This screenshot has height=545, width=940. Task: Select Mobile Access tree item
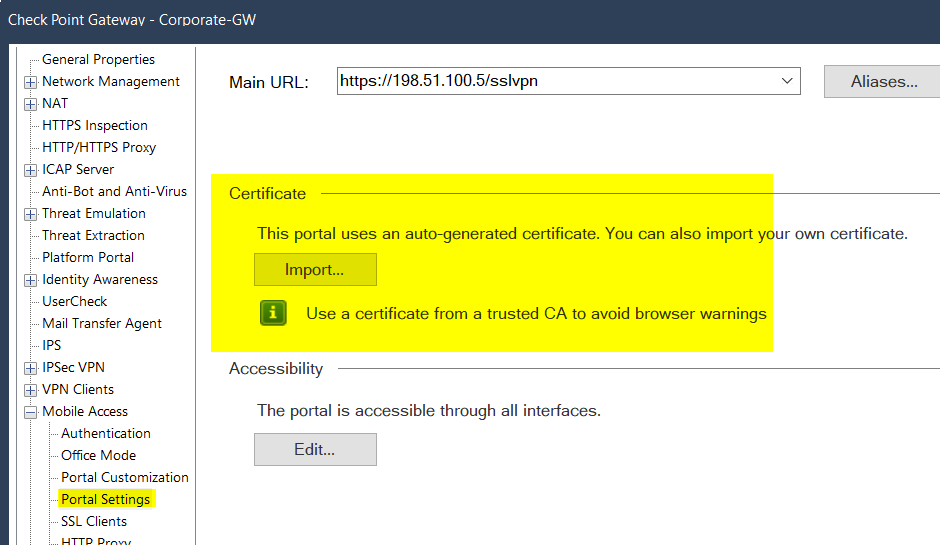(x=85, y=411)
